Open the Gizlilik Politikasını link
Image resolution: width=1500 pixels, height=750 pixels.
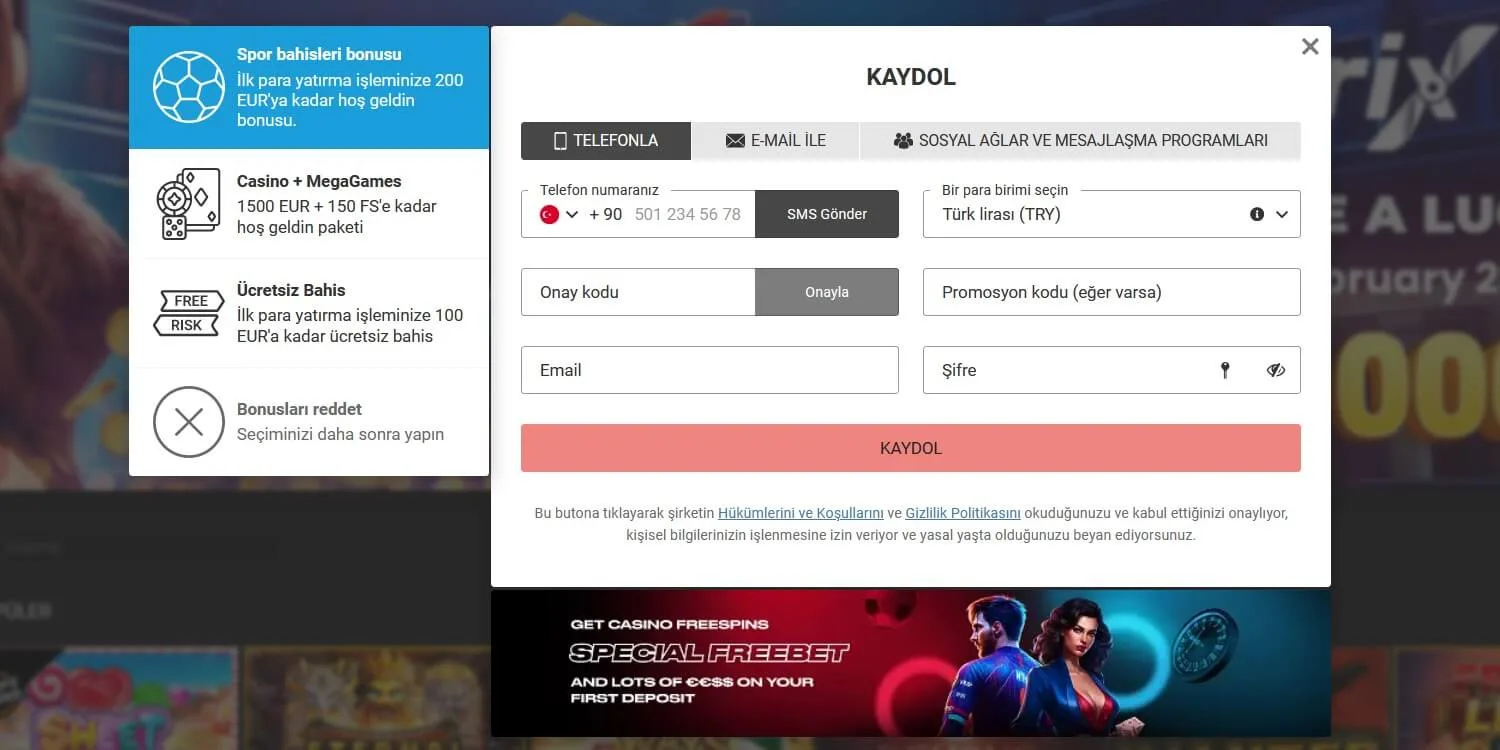963,513
